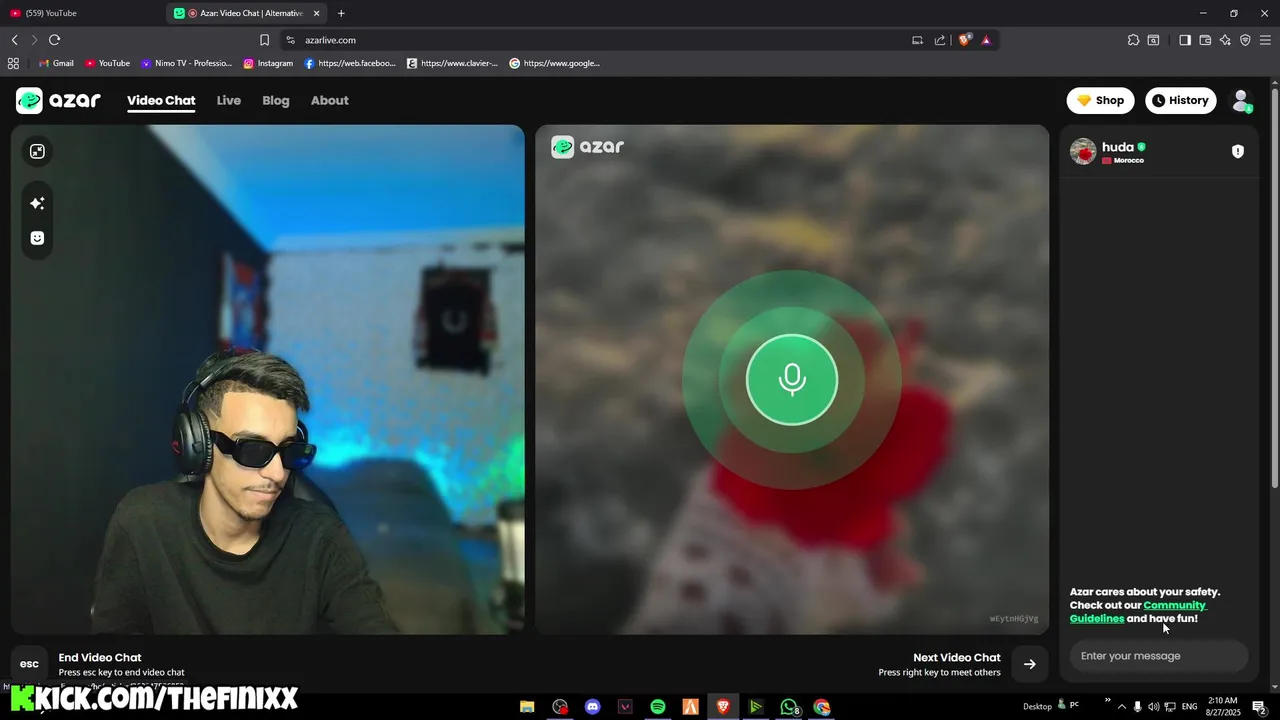Open the YouTube bookmark
1280x720 pixels.
107,63
